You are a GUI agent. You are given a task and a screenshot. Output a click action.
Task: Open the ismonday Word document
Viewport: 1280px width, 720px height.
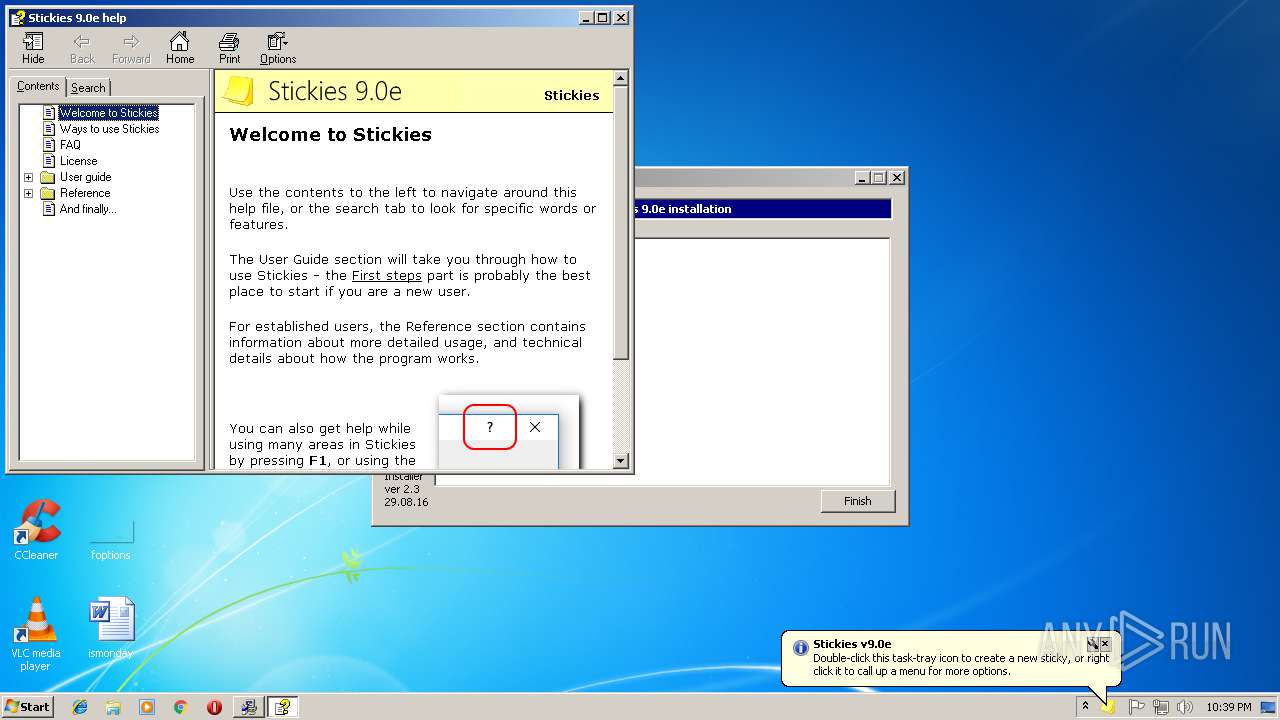click(110, 628)
